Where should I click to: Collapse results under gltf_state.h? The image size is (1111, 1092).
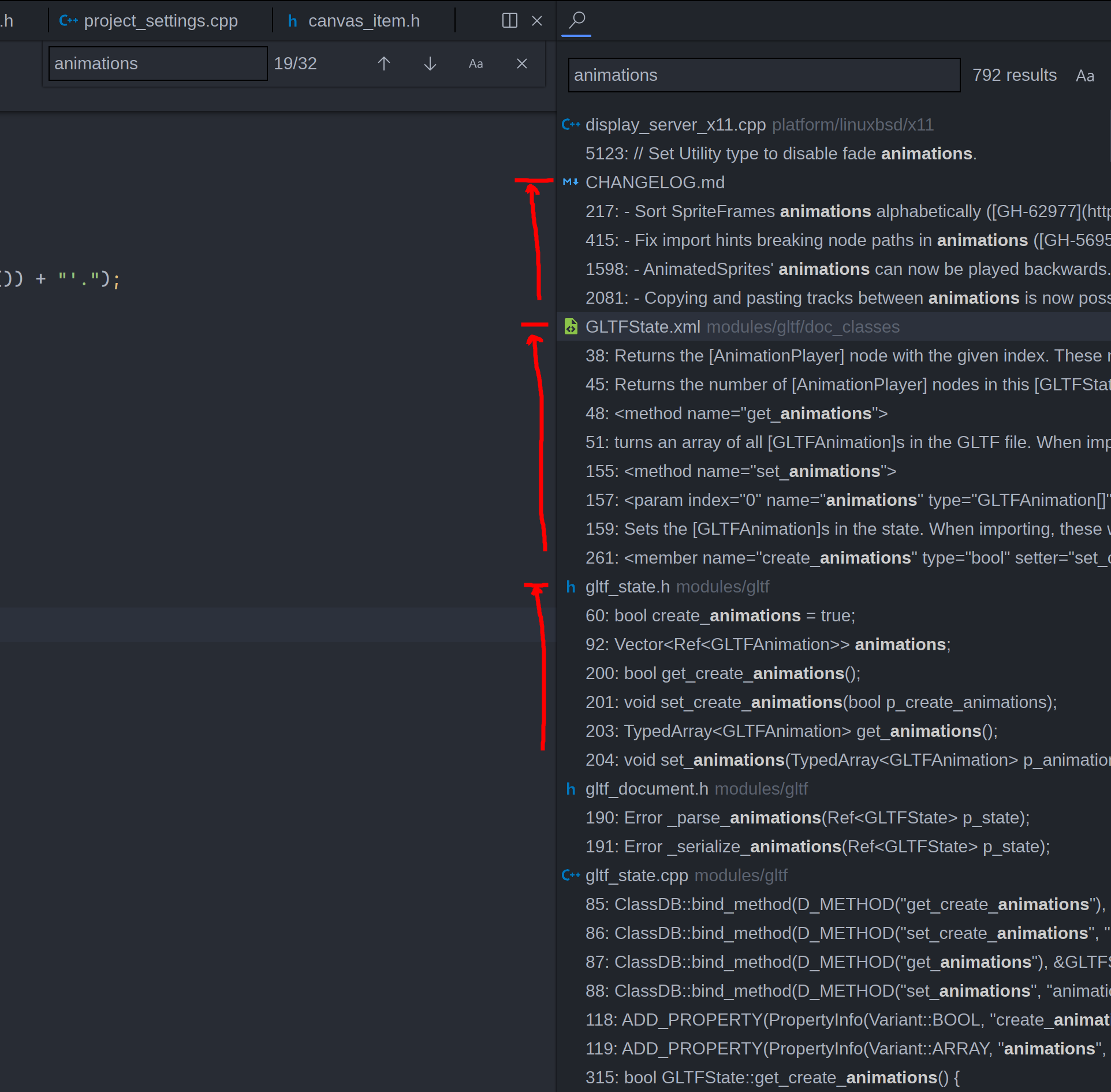[627, 587]
